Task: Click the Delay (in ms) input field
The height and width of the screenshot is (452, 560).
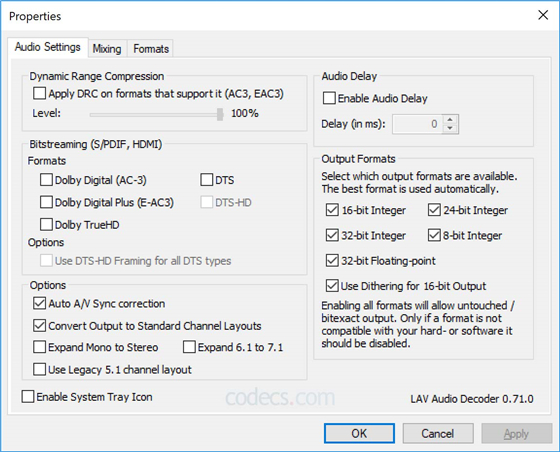Action: [417, 124]
